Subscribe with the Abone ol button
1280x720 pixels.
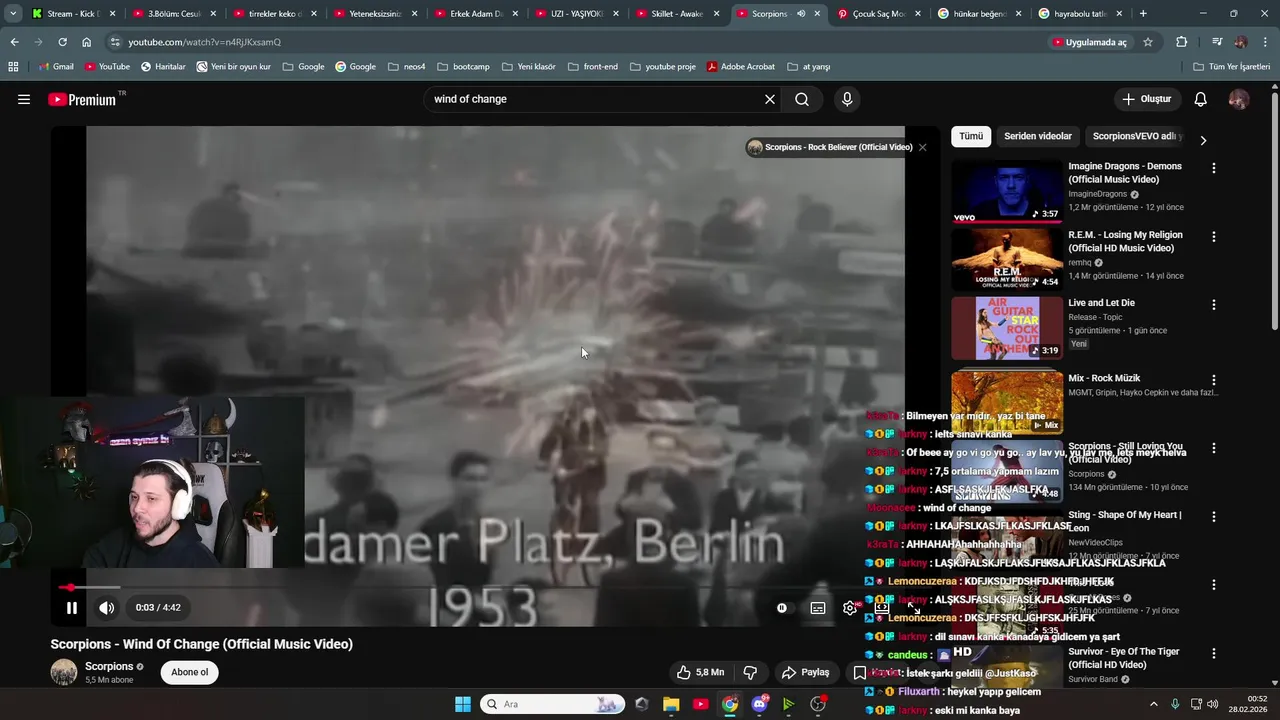click(190, 672)
